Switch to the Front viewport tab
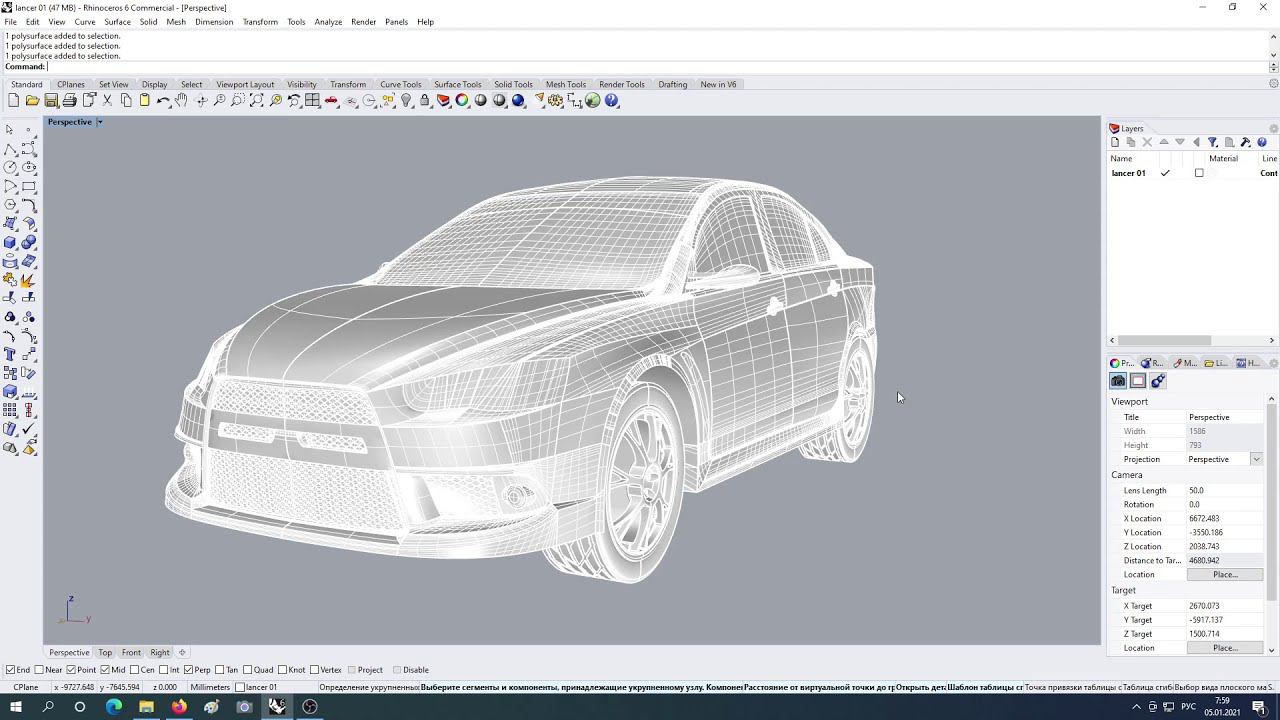The width and height of the screenshot is (1280, 720). 131,652
